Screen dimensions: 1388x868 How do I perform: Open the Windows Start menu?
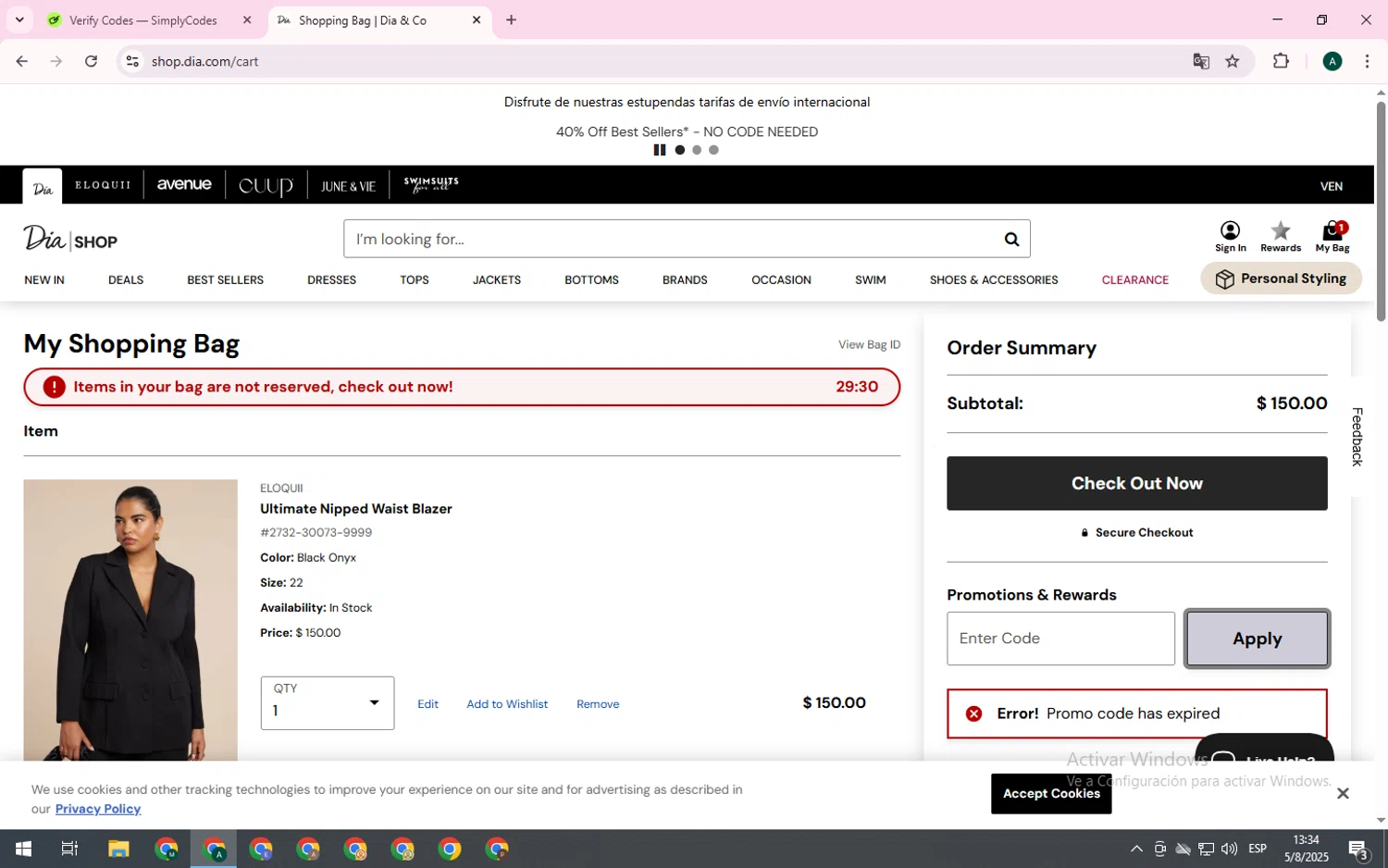[23, 849]
